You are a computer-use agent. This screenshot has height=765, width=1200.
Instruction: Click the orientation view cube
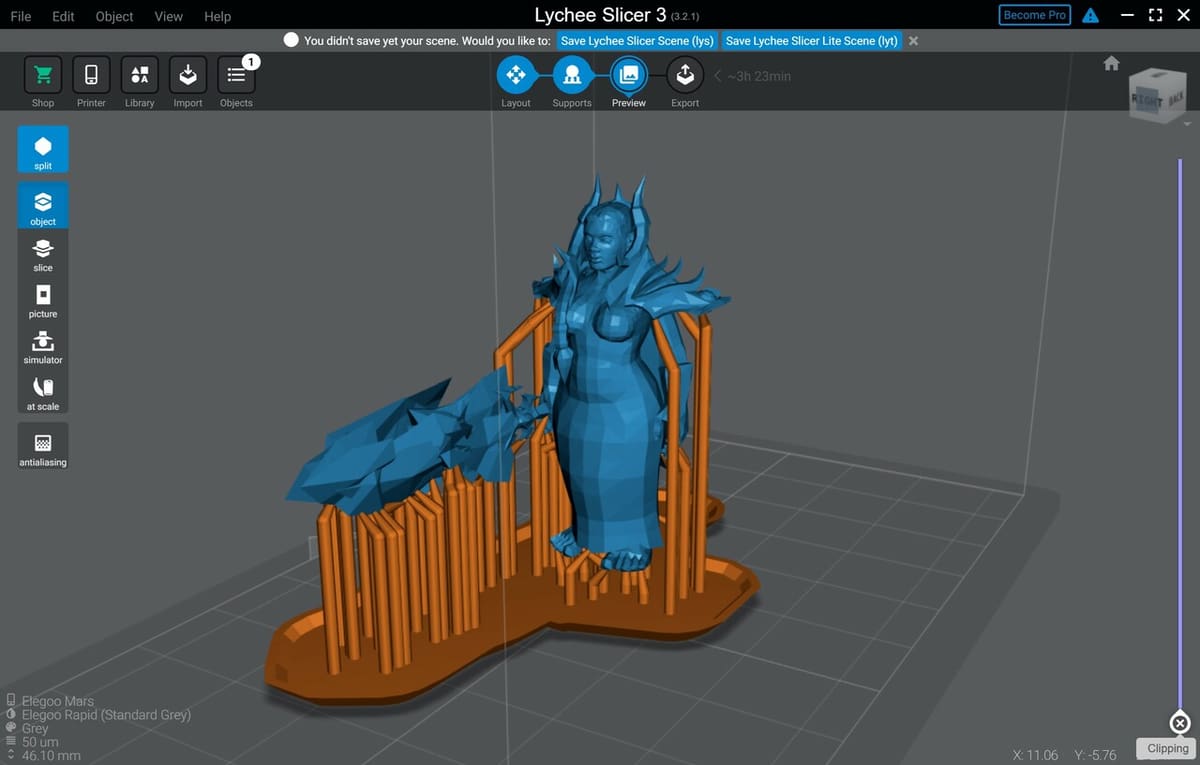pos(1160,97)
